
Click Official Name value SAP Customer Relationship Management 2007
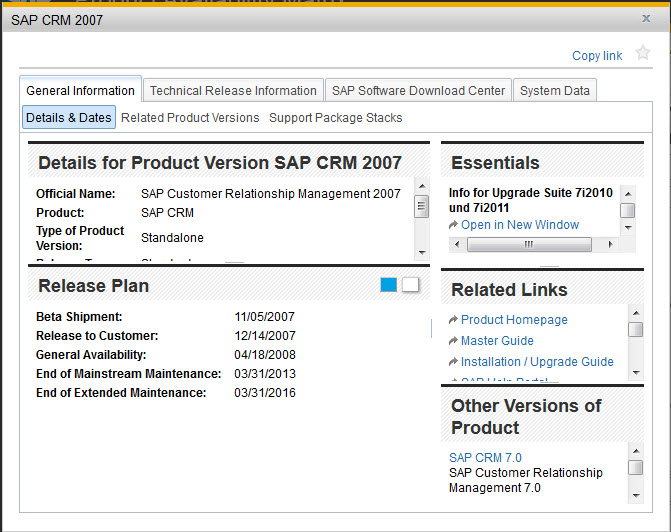coord(271,194)
